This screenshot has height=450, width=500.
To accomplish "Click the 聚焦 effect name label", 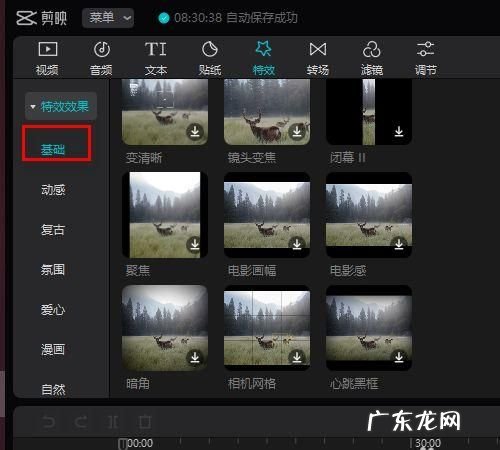I will coord(138,270).
